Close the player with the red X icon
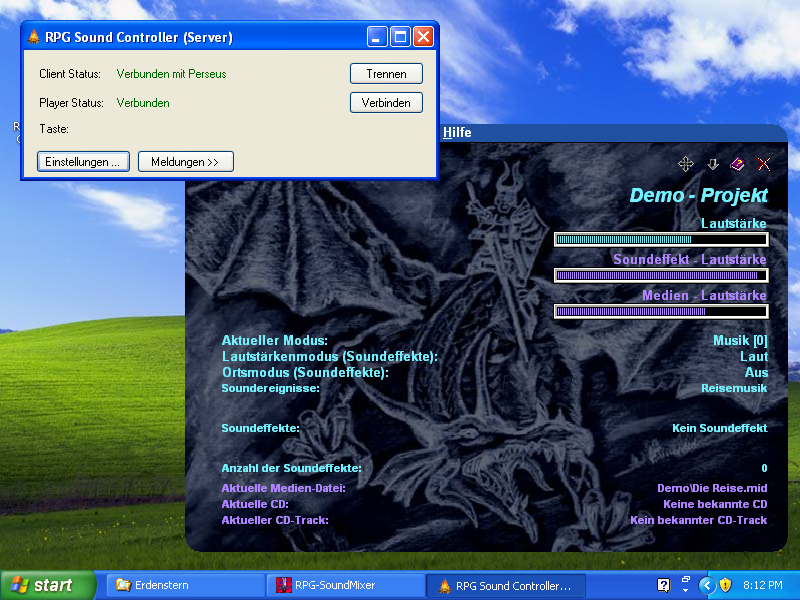 pos(764,164)
